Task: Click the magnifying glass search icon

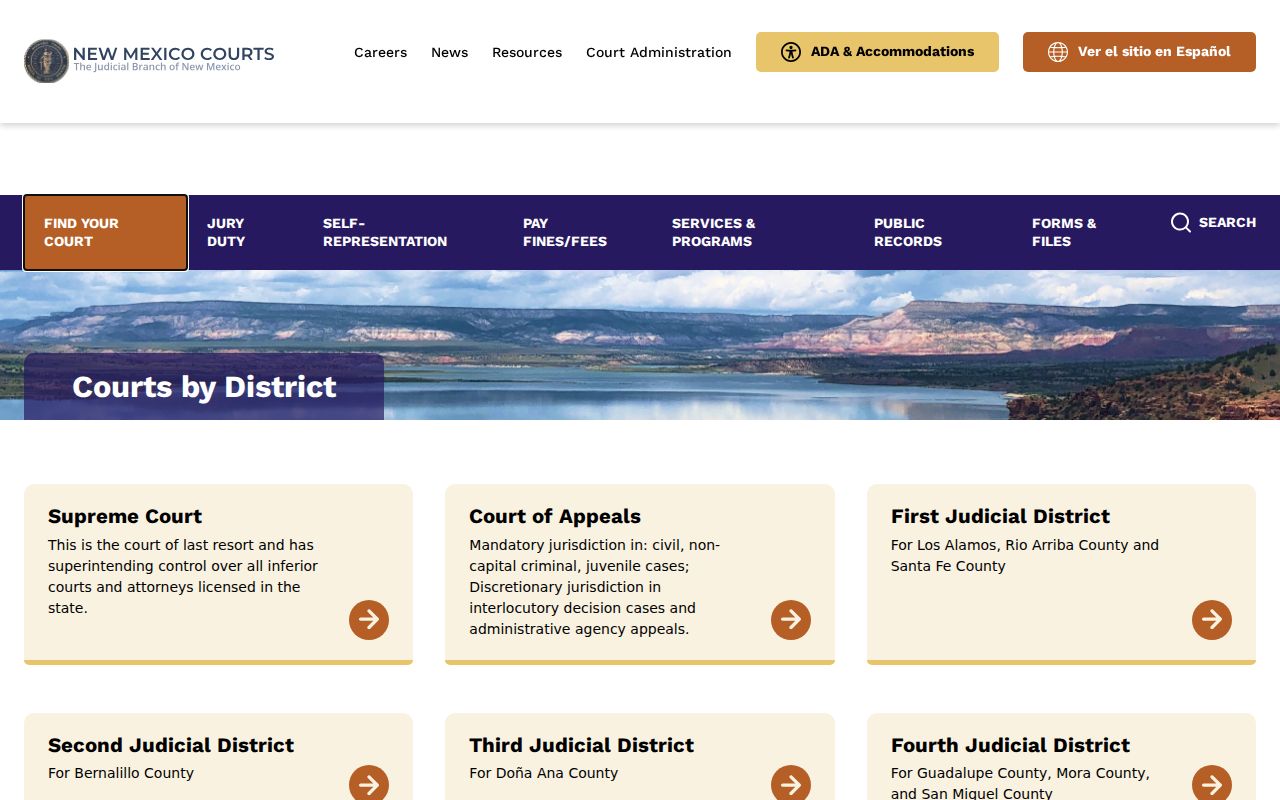Action: click(x=1181, y=222)
